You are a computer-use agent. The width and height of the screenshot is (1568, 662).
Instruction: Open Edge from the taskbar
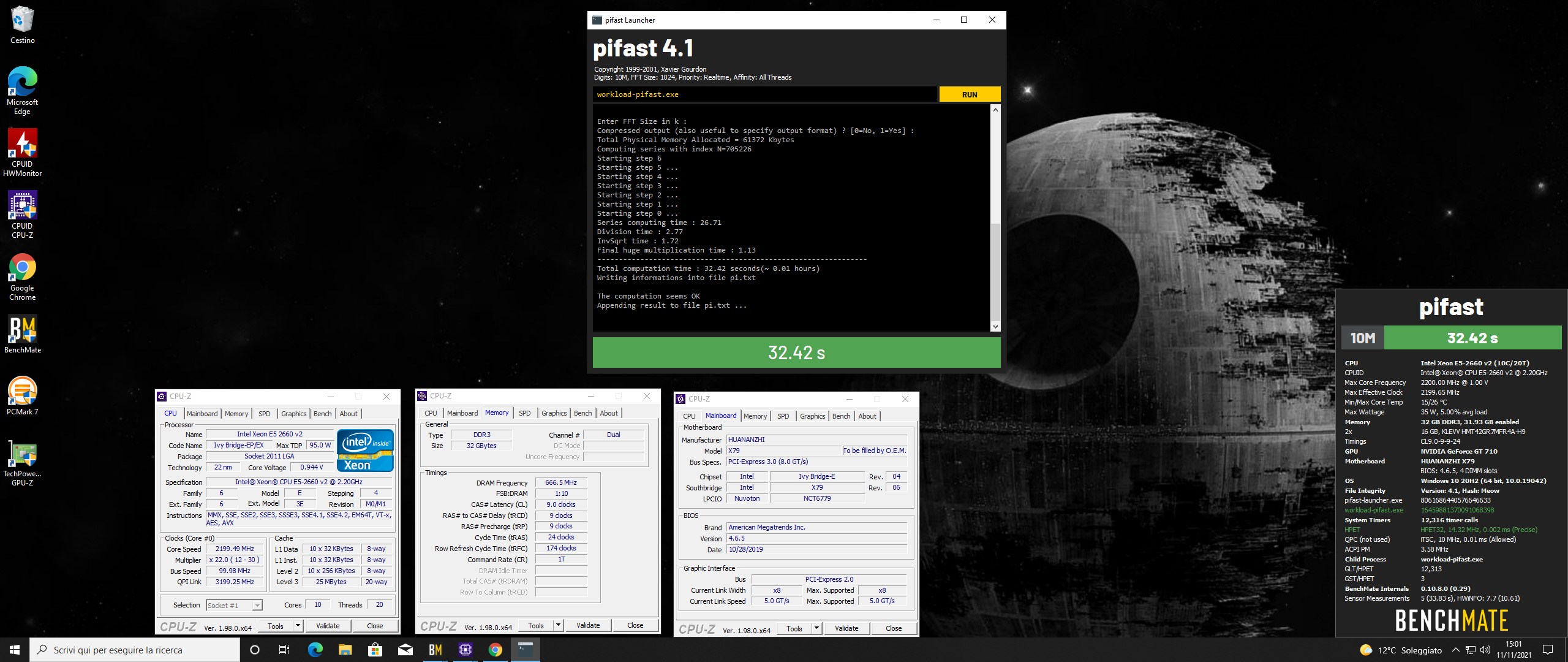pos(315,650)
